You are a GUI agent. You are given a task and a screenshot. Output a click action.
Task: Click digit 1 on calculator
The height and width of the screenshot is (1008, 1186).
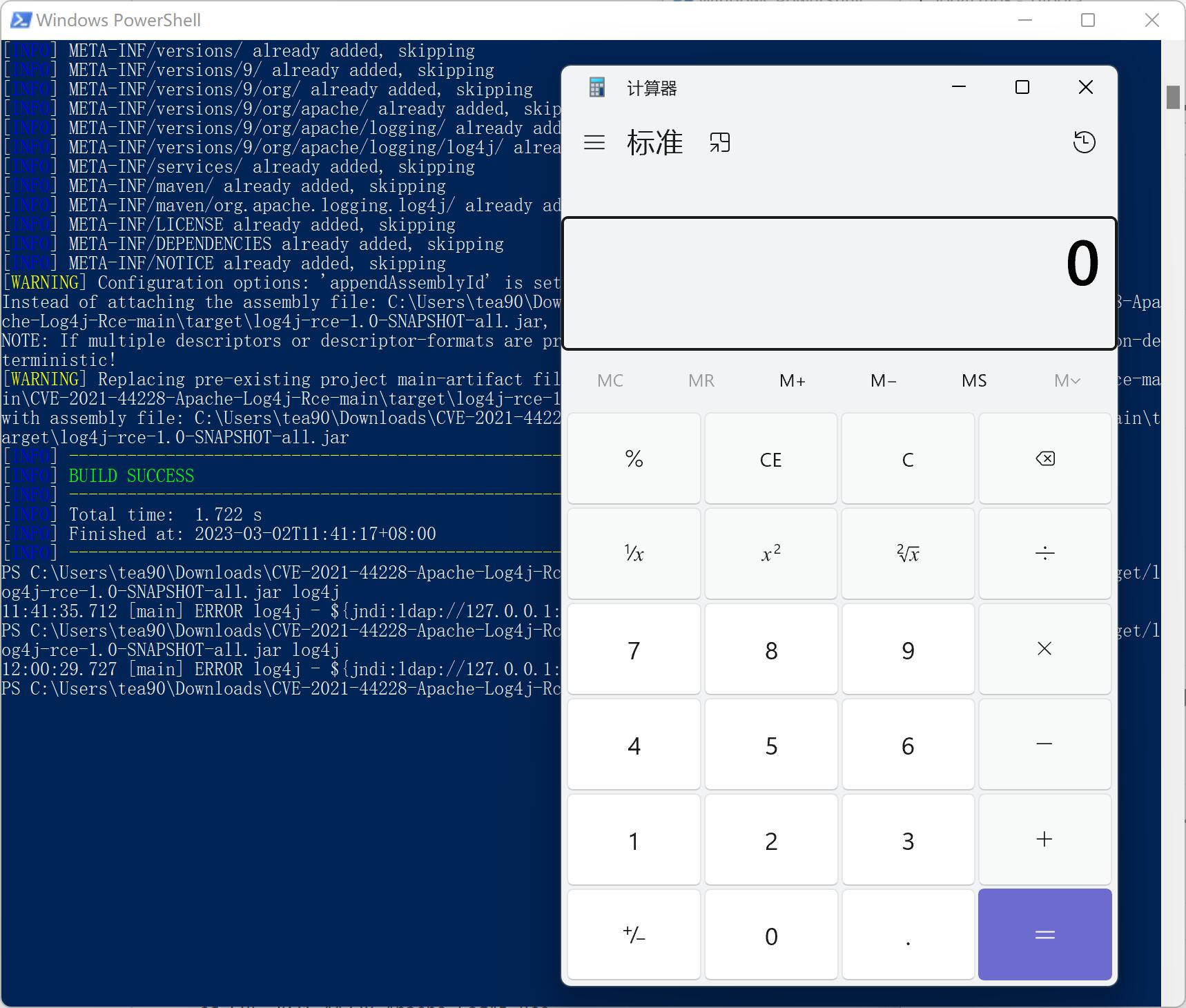[634, 840]
